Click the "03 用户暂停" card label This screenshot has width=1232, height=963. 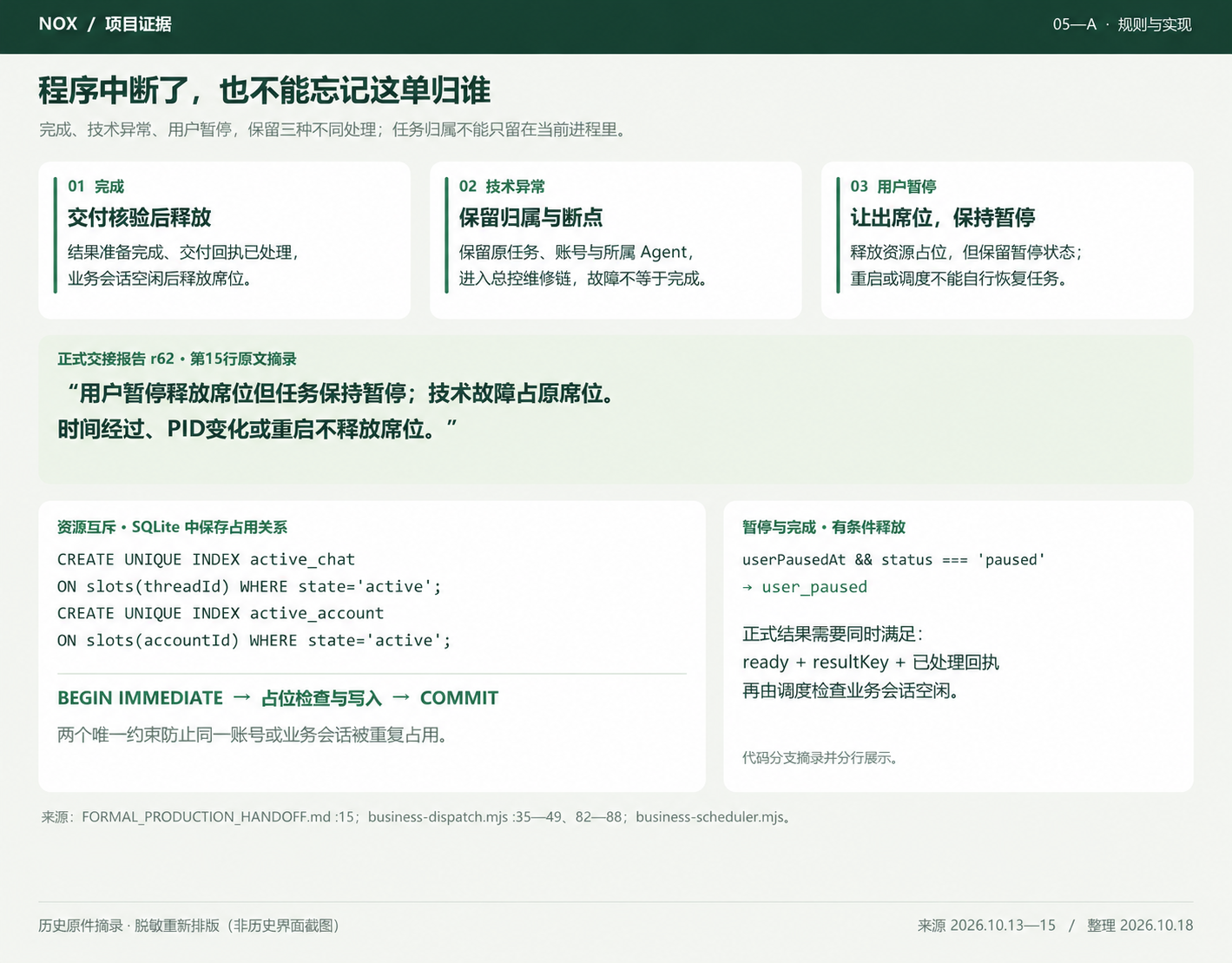point(893,186)
